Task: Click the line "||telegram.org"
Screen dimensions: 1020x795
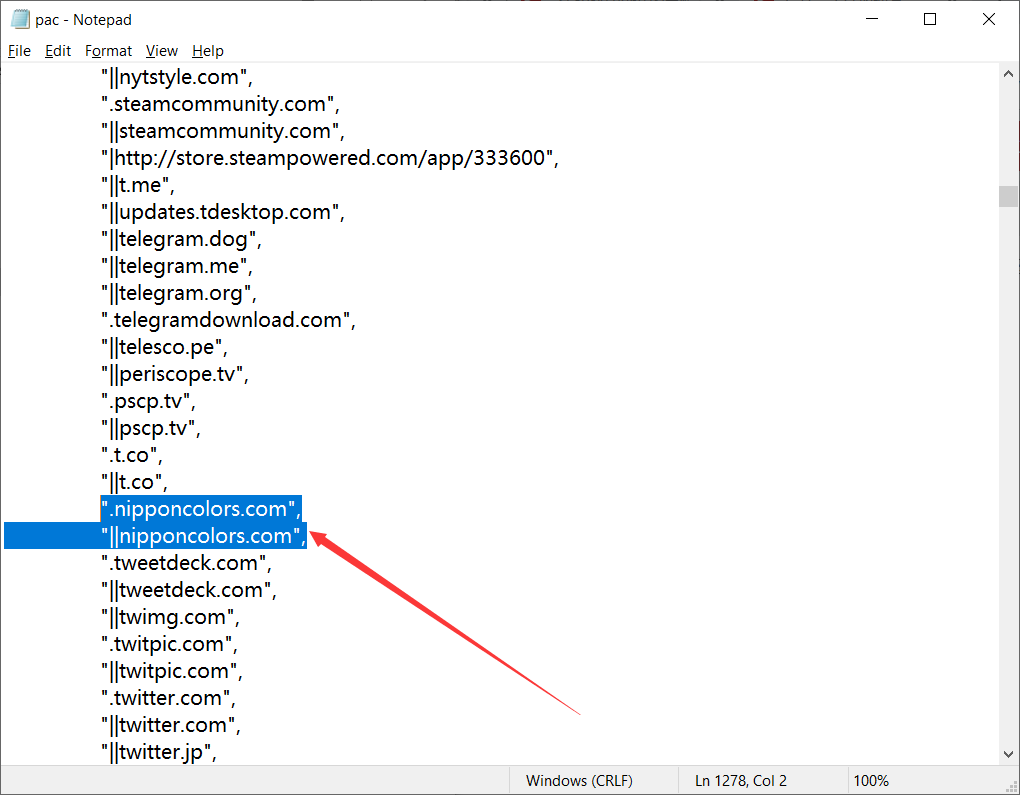Action: click(x=179, y=293)
